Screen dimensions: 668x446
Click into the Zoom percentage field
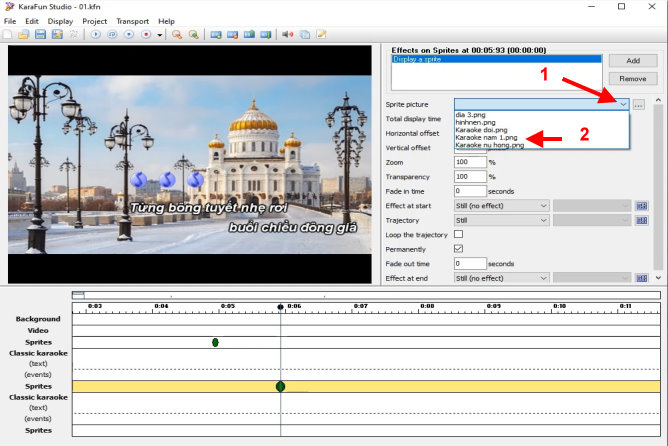click(x=469, y=162)
